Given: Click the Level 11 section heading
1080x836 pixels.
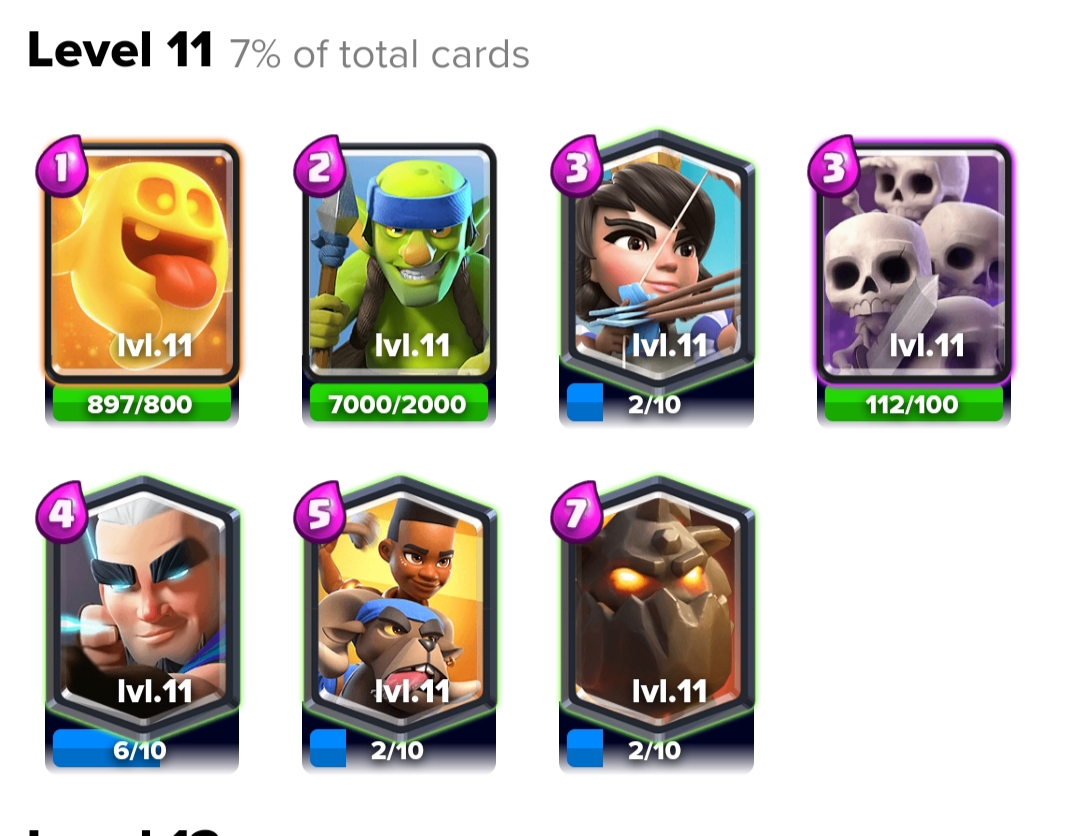Looking at the screenshot, I should click(120, 50).
